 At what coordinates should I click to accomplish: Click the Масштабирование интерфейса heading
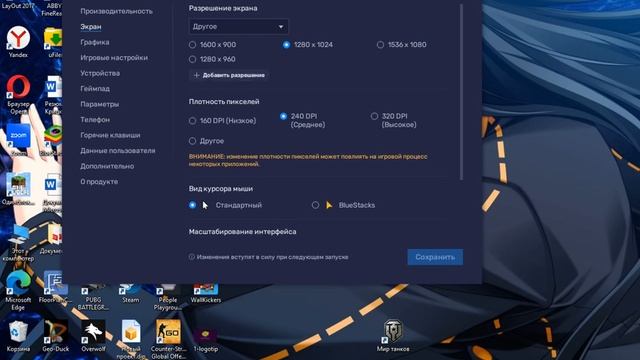click(x=242, y=232)
